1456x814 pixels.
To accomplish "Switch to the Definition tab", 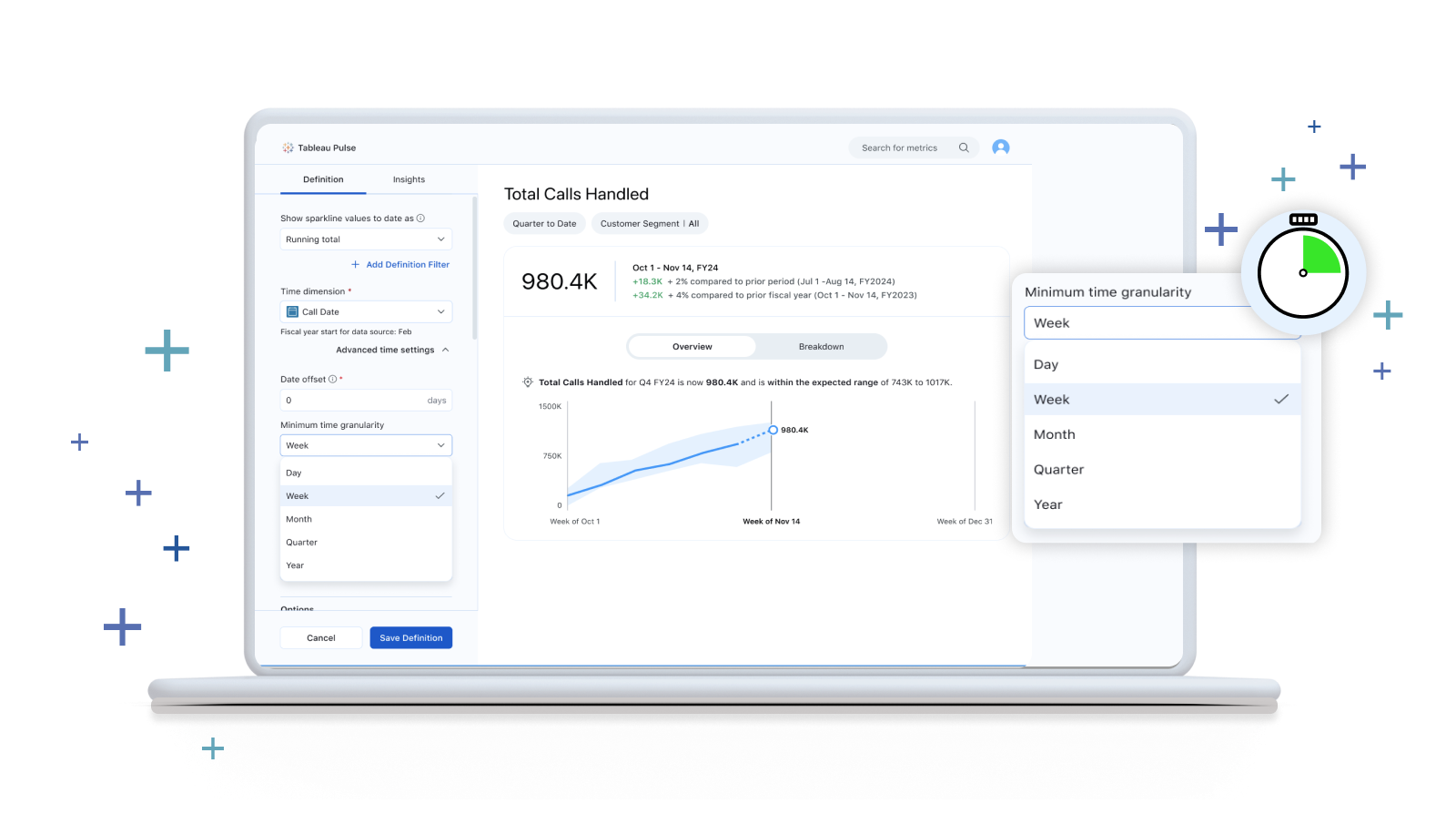I will [x=323, y=179].
